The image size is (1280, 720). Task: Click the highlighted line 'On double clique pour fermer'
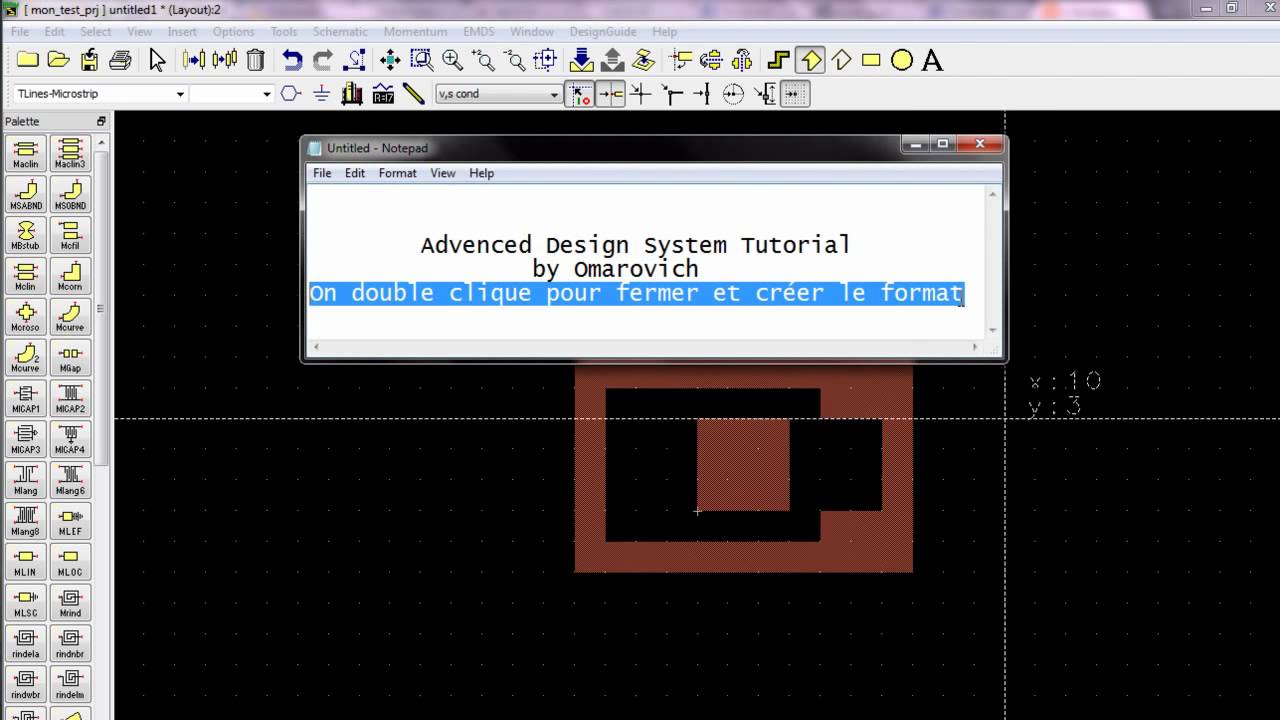click(x=636, y=293)
